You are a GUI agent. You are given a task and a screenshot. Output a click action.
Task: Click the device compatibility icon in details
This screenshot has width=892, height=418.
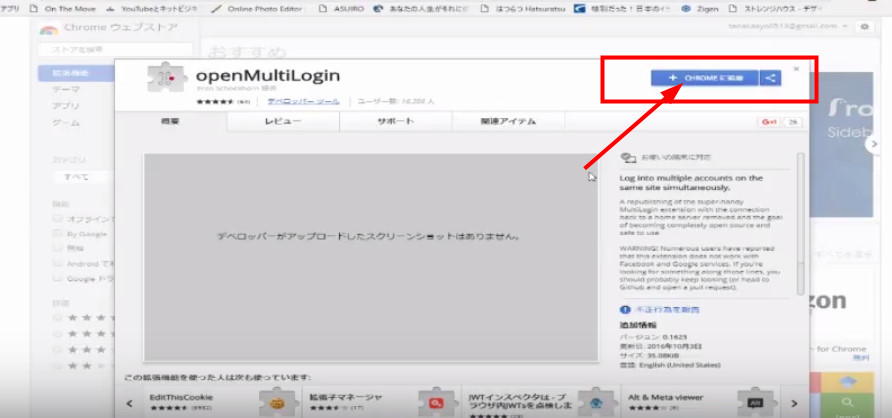point(628,158)
